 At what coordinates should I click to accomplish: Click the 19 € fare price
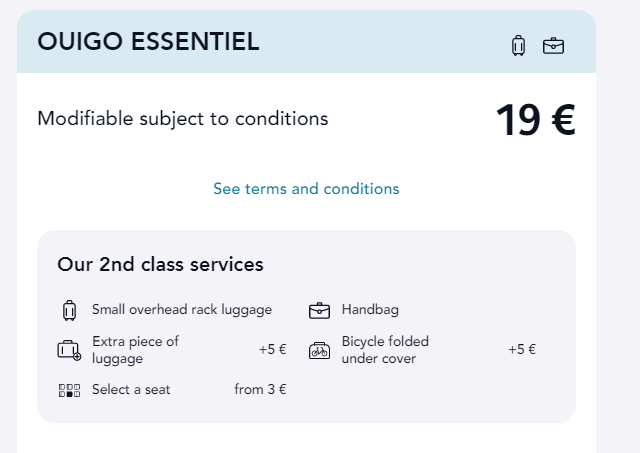coord(536,120)
